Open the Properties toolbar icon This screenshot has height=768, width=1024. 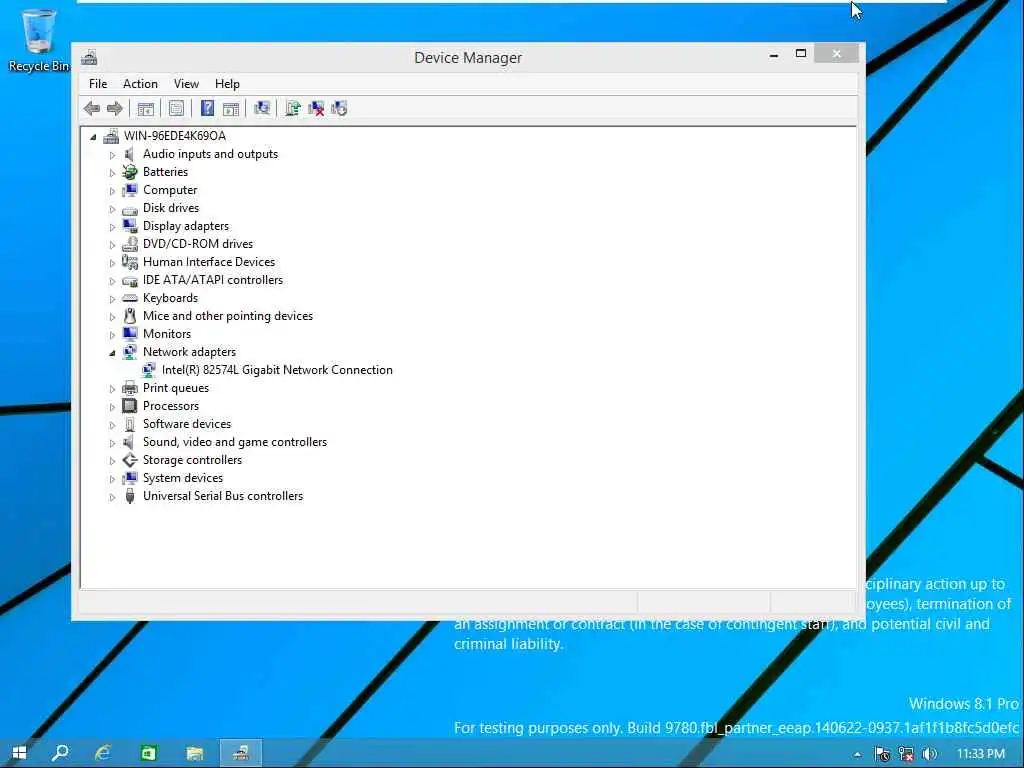click(176, 108)
